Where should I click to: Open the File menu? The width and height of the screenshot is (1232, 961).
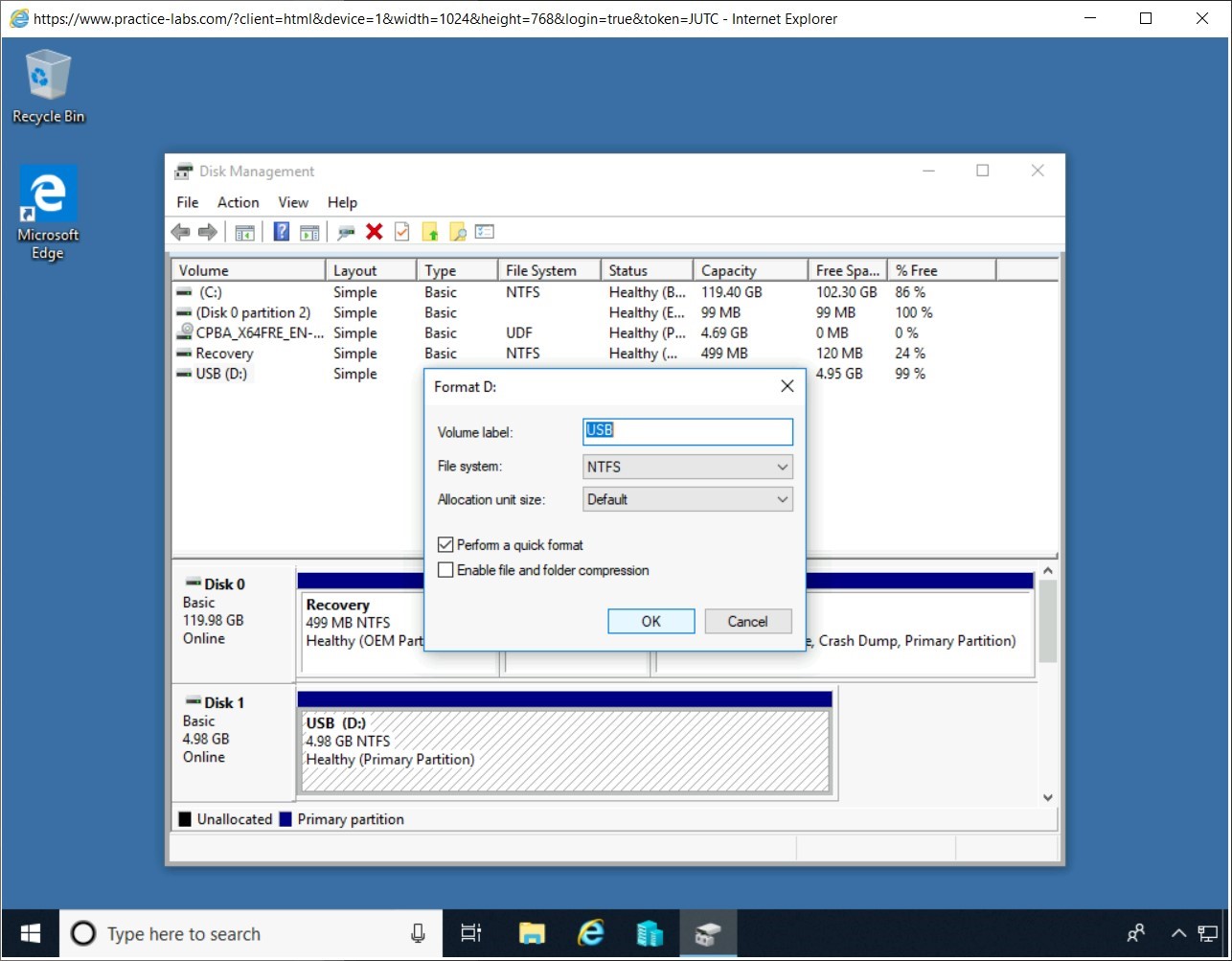[x=188, y=202]
